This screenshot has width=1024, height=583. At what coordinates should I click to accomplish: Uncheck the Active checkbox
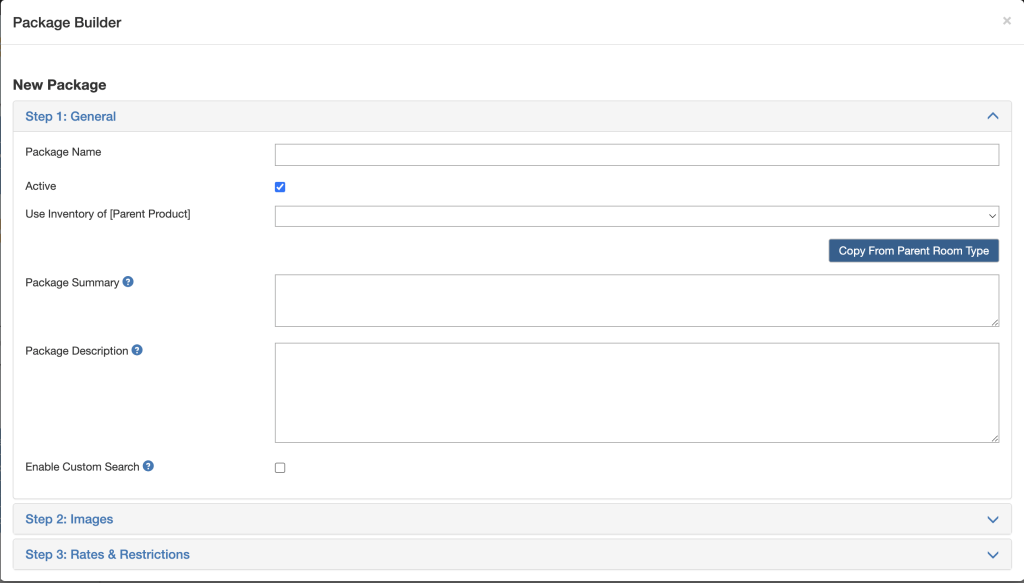pyautogui.click(x=280, y=187)
